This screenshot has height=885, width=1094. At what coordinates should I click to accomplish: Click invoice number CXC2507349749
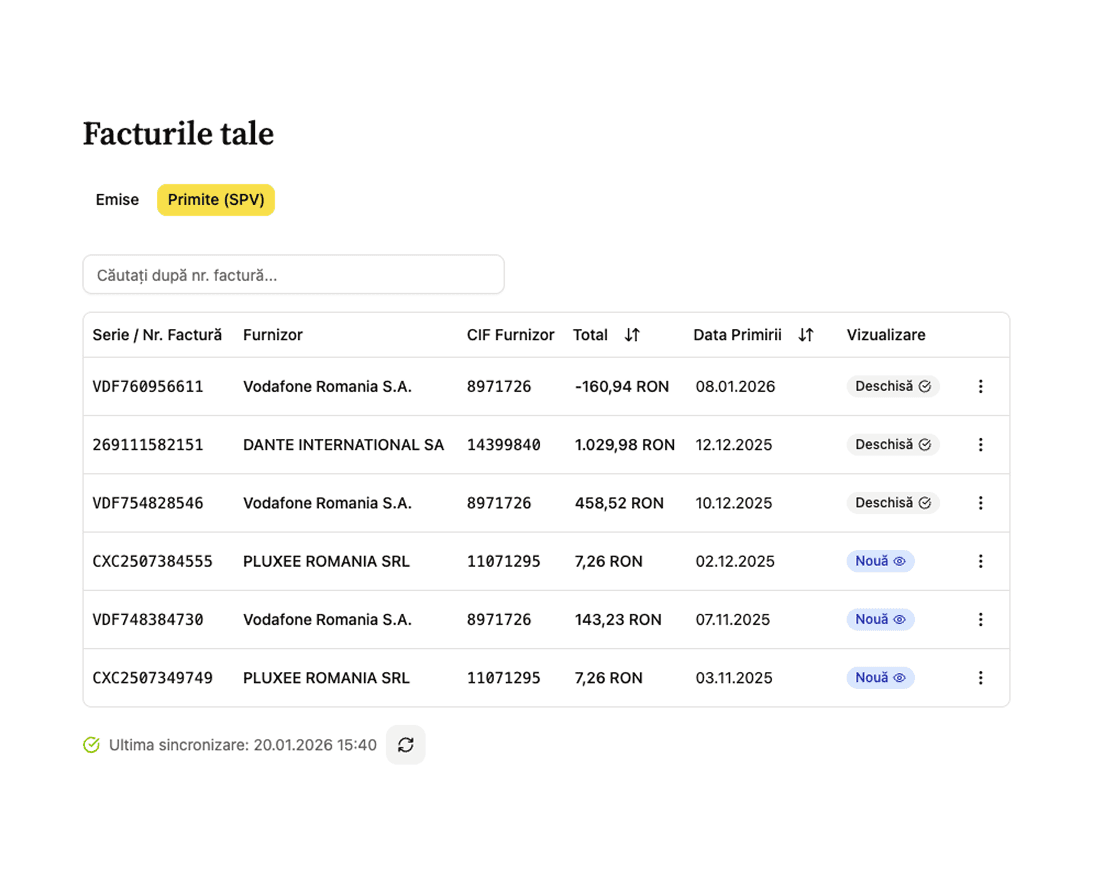153,678
